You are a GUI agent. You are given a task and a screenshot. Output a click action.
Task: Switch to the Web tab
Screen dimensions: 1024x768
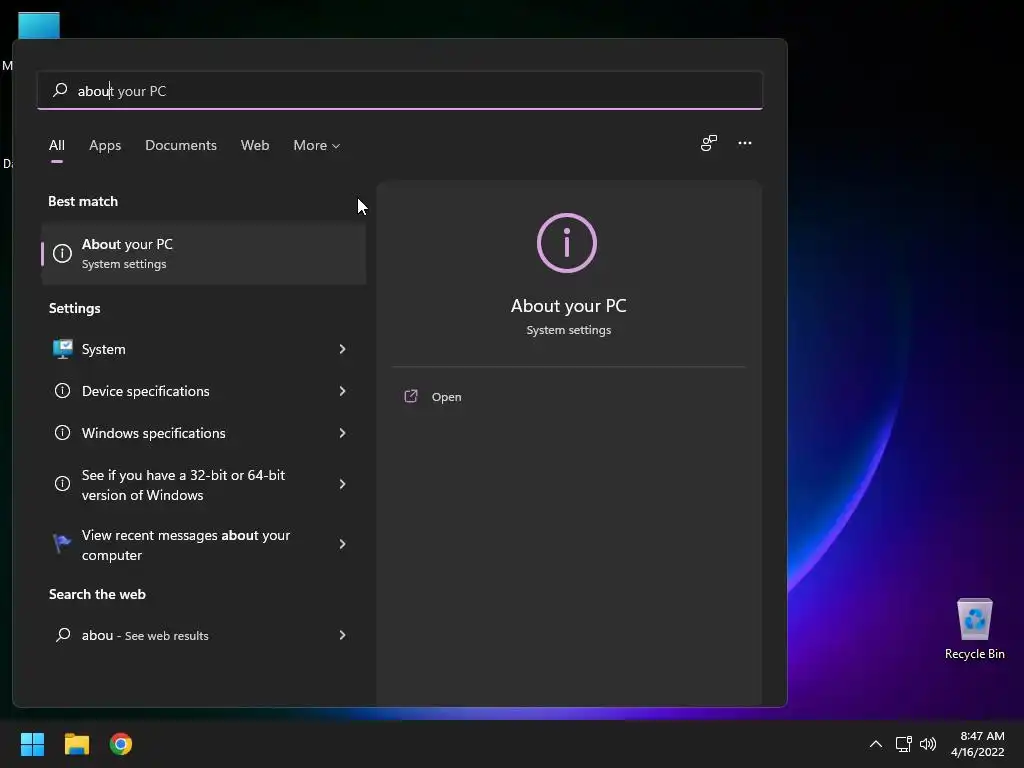pos(255,145)
